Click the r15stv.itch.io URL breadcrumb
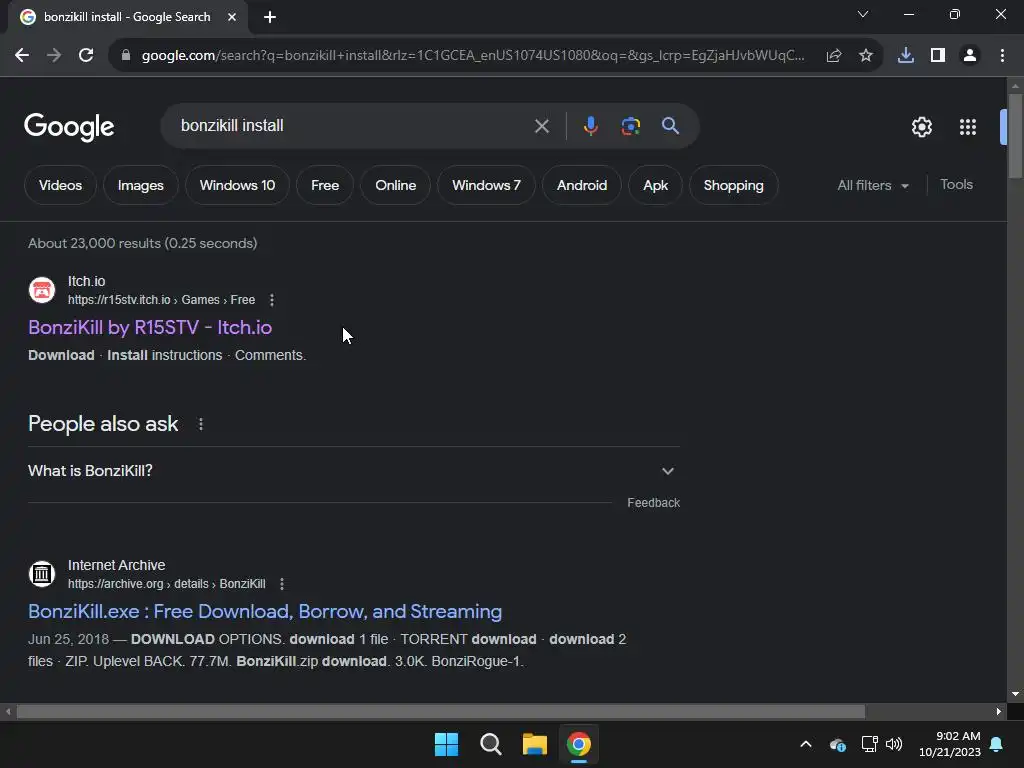Viewport: 1024px width, 768px height. coord(161,300)
